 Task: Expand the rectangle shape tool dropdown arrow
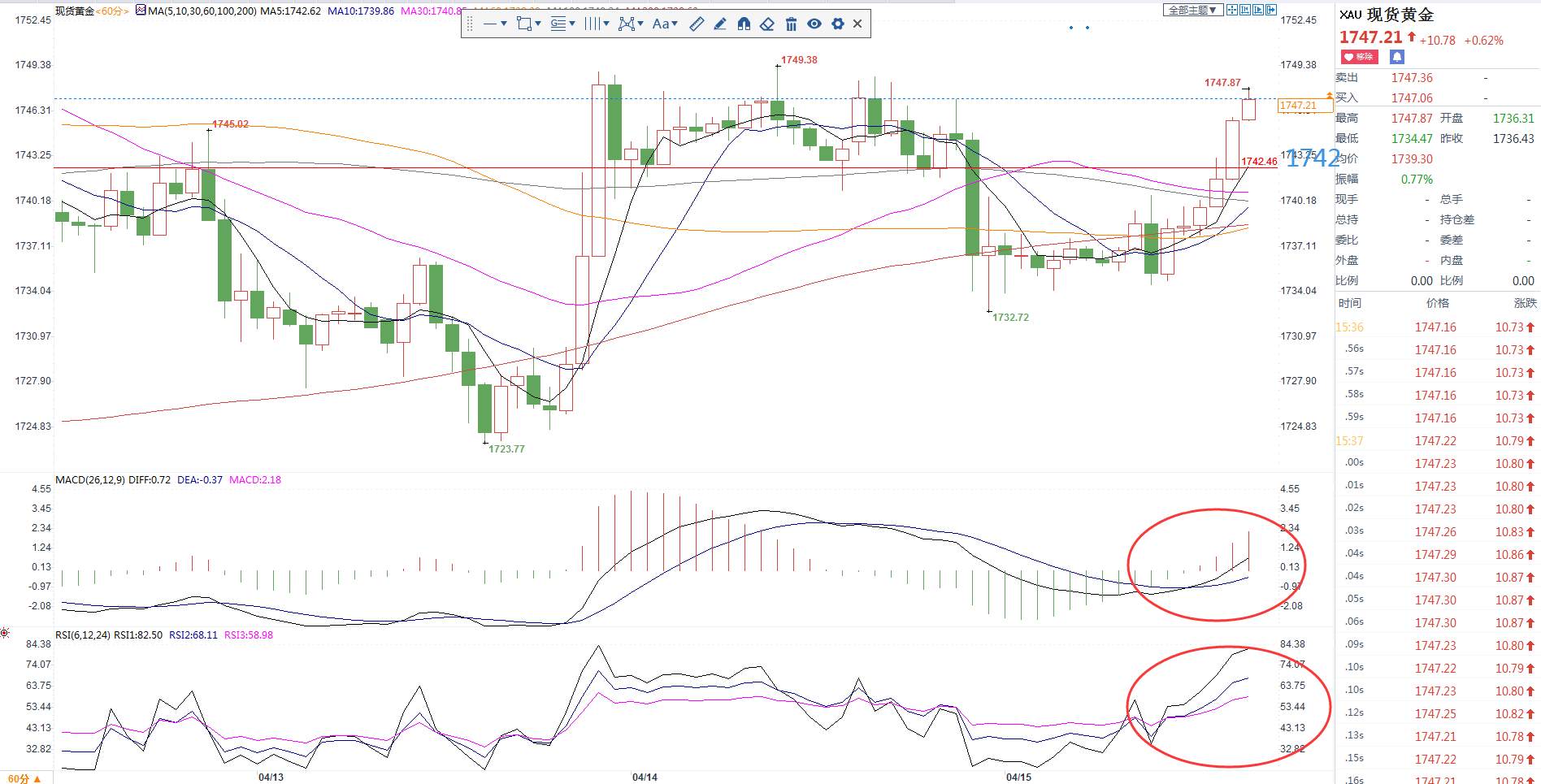538,24
